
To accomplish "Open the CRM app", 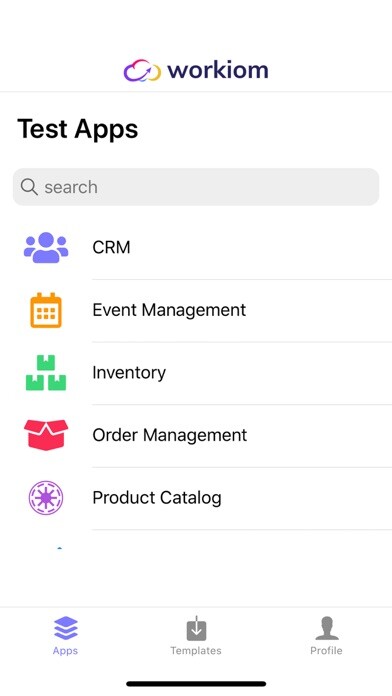I will click(x=196, y=247).
